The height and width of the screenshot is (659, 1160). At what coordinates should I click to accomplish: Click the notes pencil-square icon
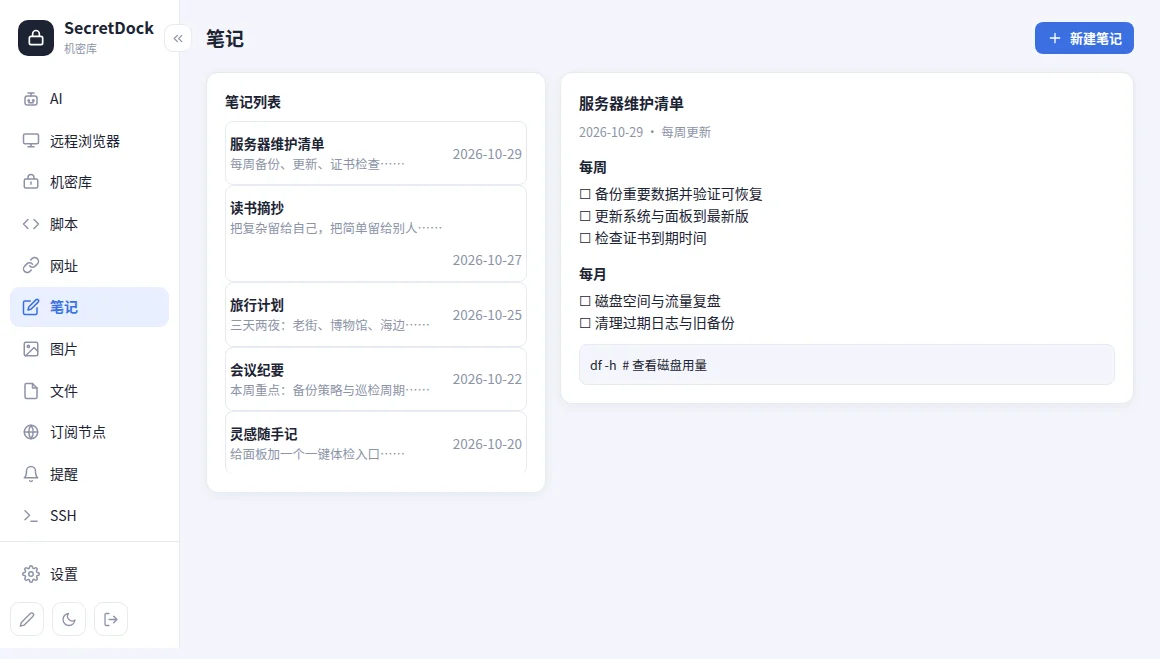[x=31, y=307]
